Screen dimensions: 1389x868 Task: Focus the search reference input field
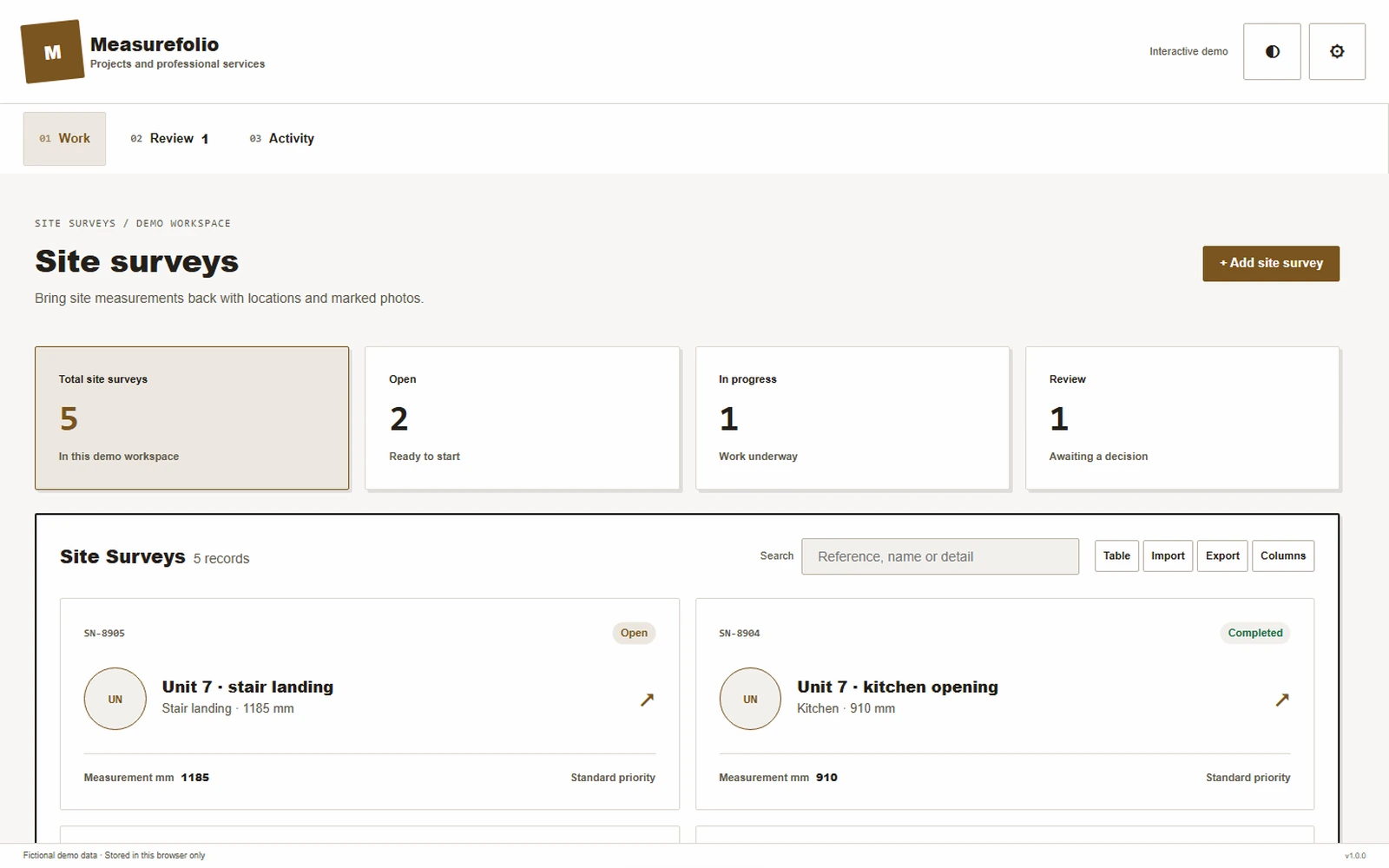click(x=940, y=556)
